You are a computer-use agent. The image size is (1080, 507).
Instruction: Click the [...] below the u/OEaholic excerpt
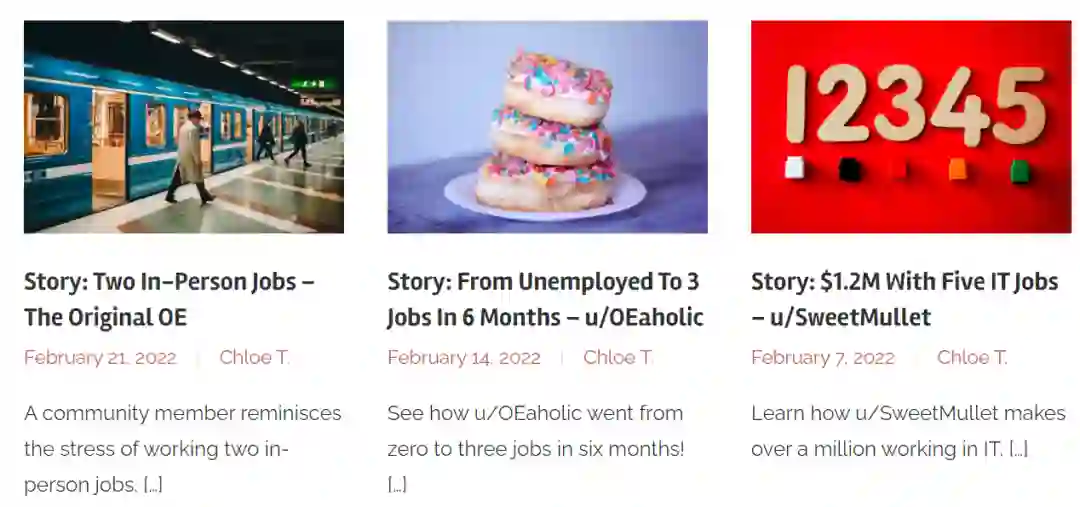(397, 486)
